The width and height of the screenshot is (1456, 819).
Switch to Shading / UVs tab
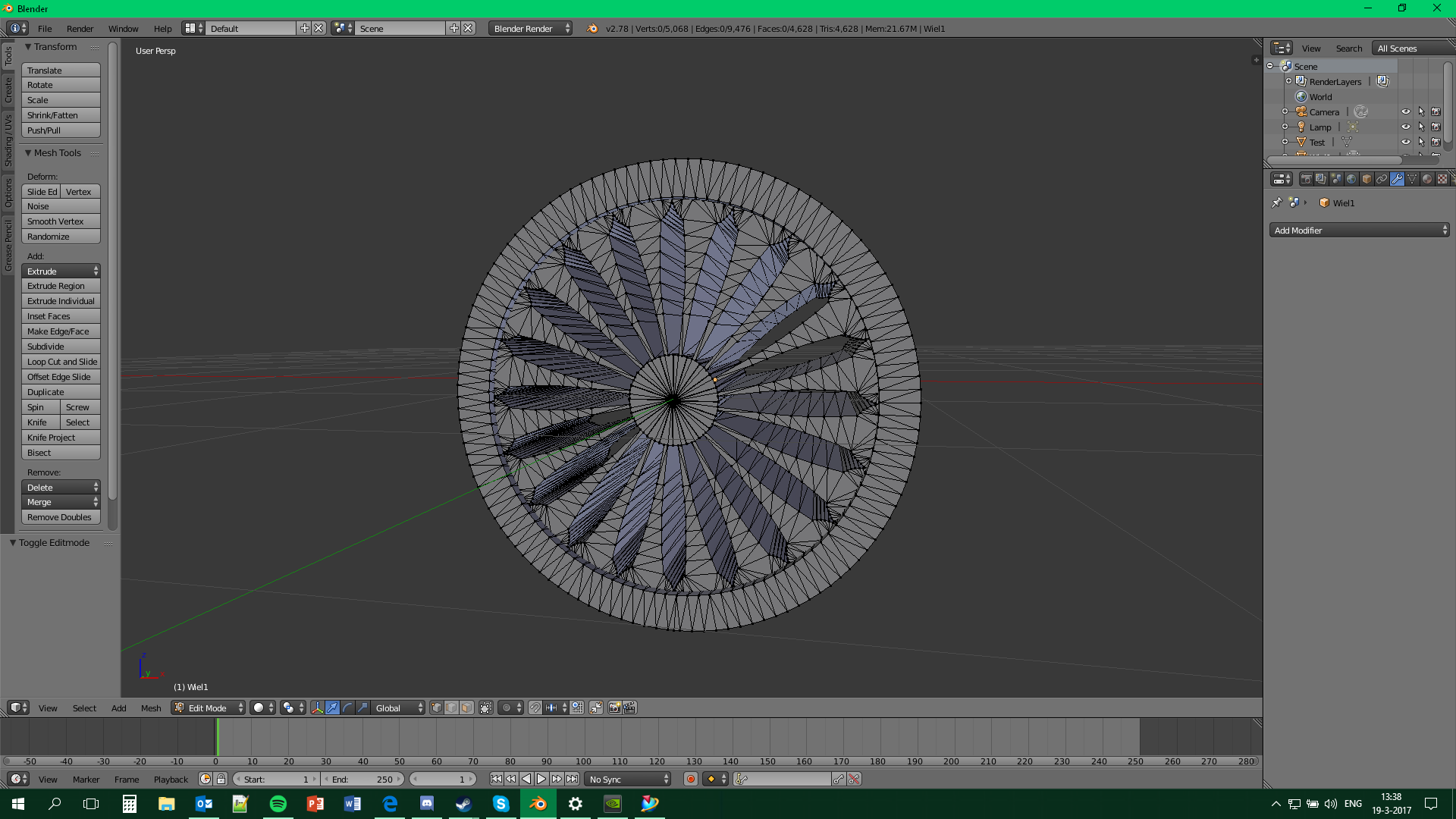click(x=8, y=140)
